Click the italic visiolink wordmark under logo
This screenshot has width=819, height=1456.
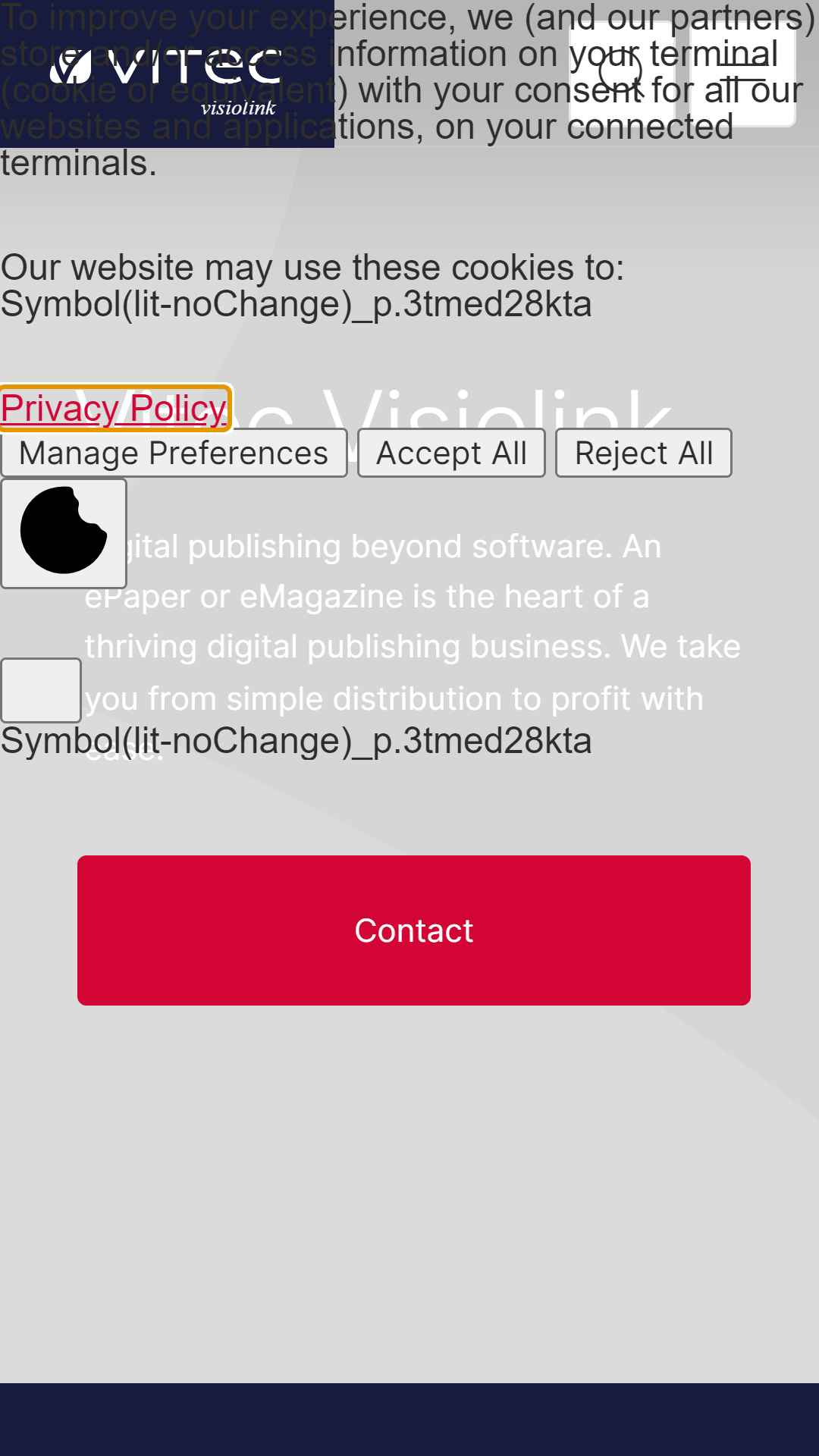pyautogui.click(x=238, y=108)
